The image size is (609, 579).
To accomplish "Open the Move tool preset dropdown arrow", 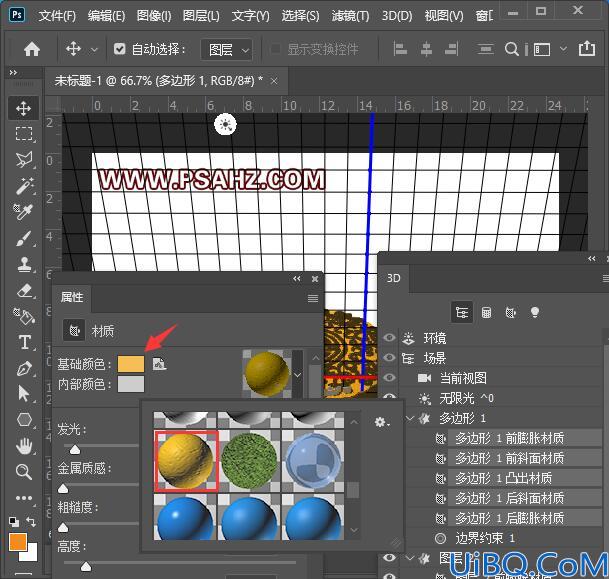I will [94, 50].
